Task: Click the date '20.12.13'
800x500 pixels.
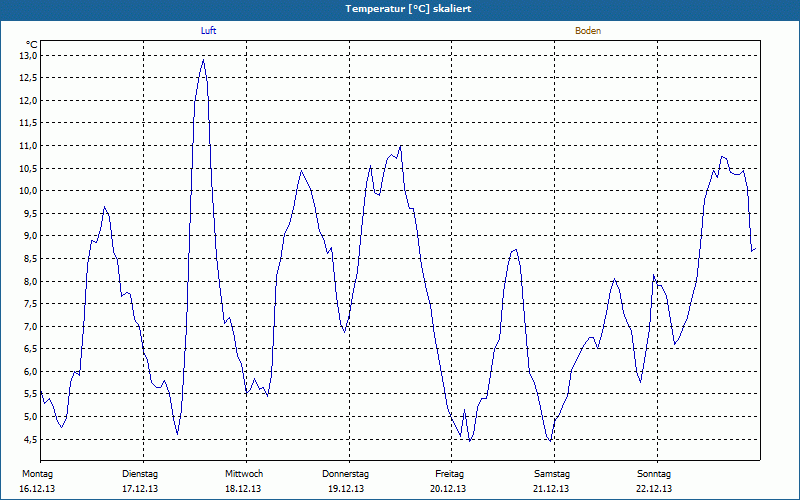Action: (x=448, y=489)
